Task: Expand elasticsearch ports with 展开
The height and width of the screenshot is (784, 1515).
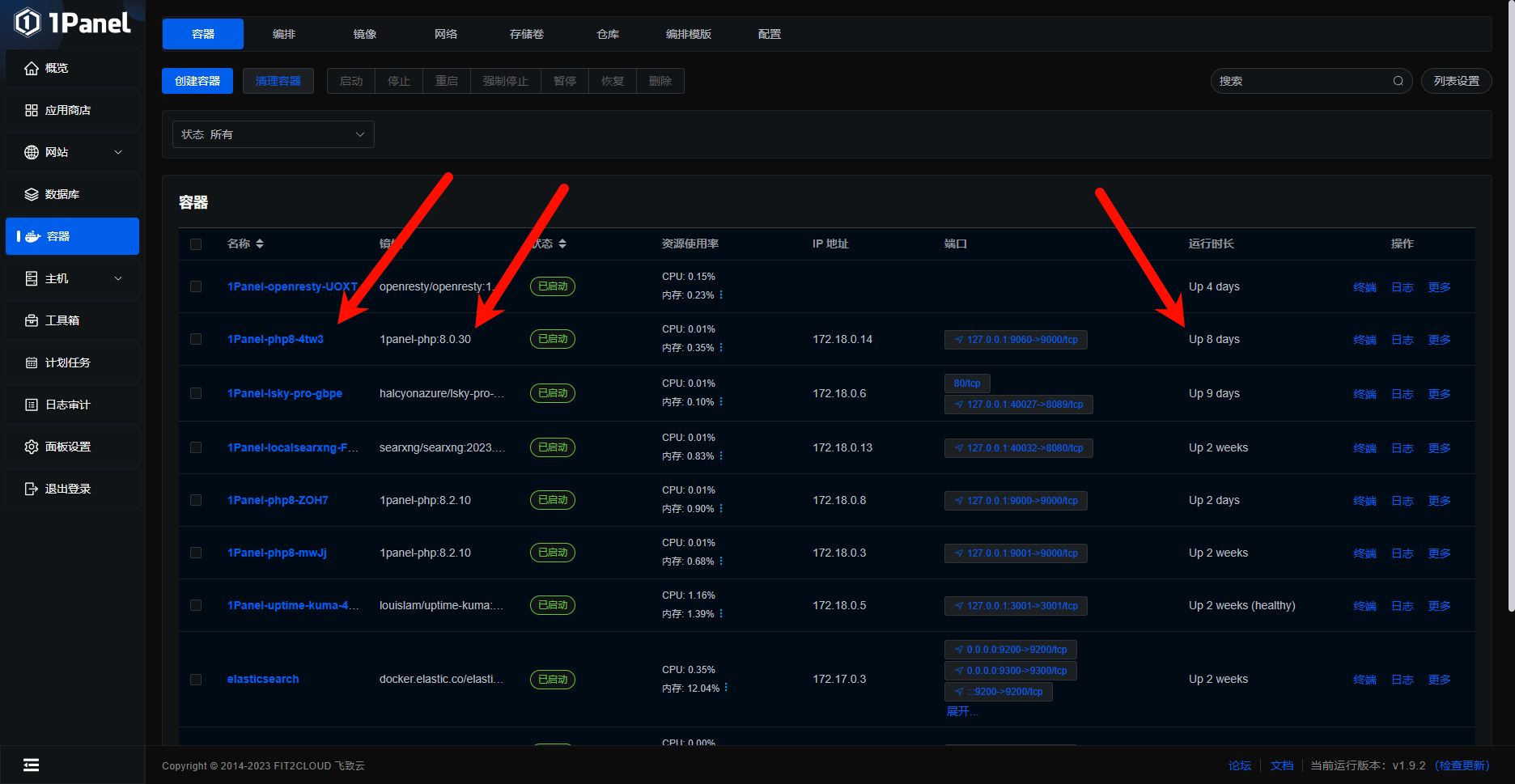Action: click(961, 711)
